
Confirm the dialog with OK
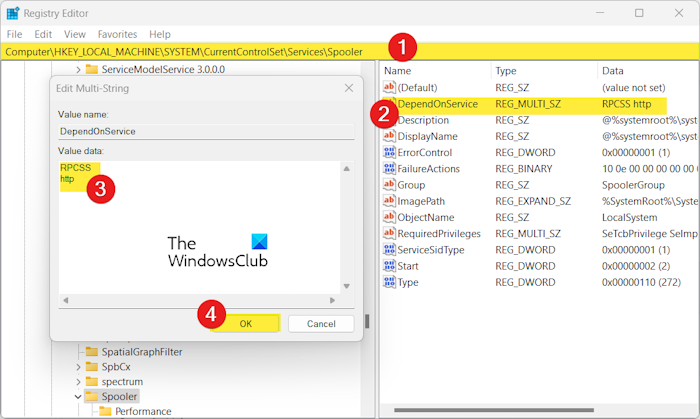click(x=246, y=324)
